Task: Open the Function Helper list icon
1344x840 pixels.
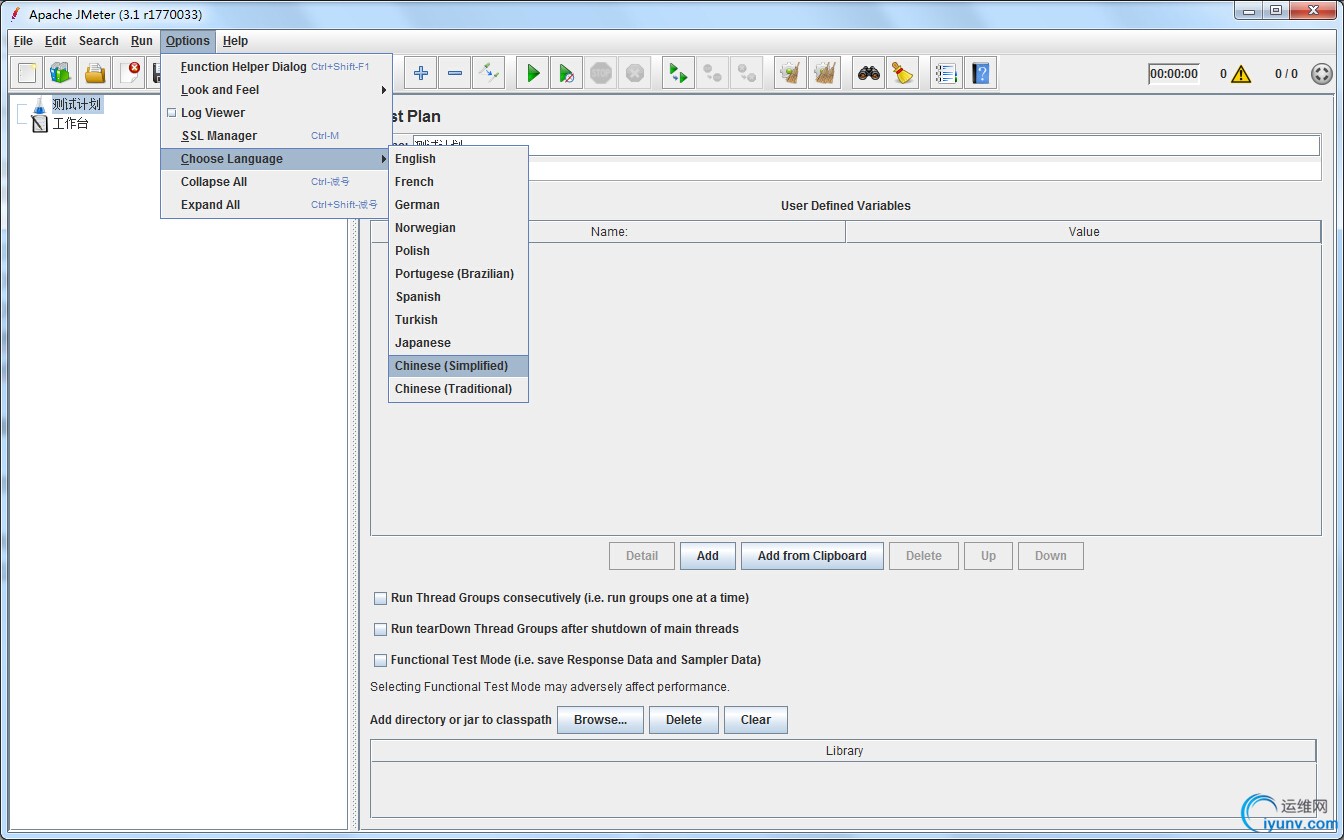Action: [x=947, y=73]
